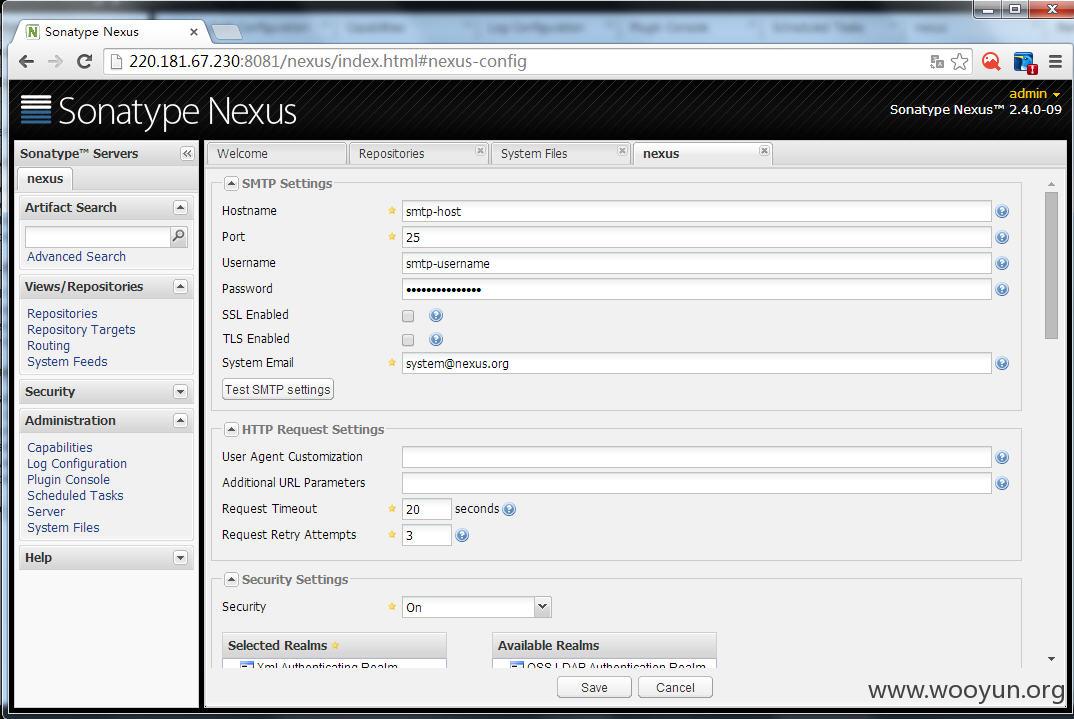Expand the Help panel
Viewport: 1074px width, 719px height.
[x=180, y=557]
